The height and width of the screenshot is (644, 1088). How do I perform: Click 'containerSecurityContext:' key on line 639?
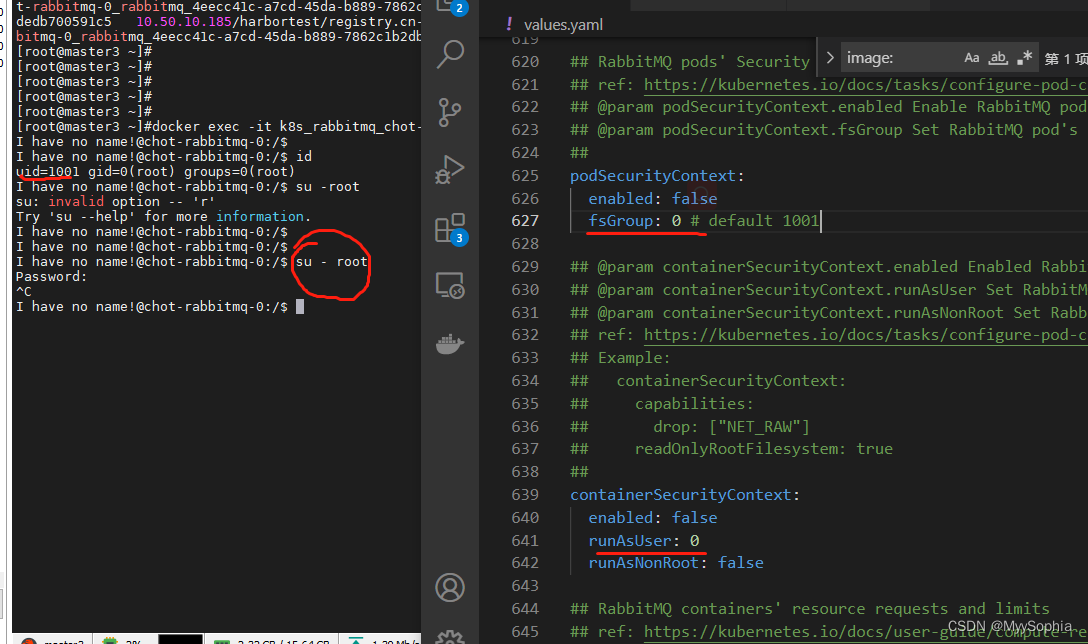[x=684, y=495]
